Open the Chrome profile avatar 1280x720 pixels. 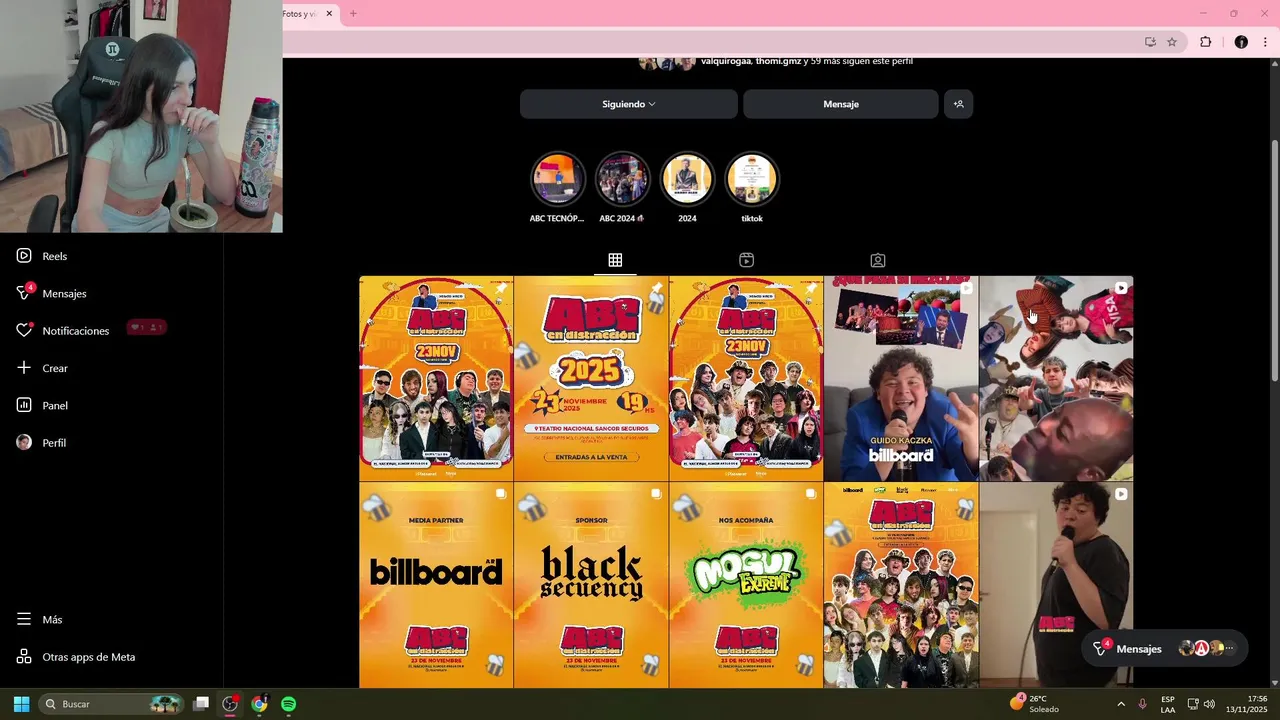coord(1241,42)
